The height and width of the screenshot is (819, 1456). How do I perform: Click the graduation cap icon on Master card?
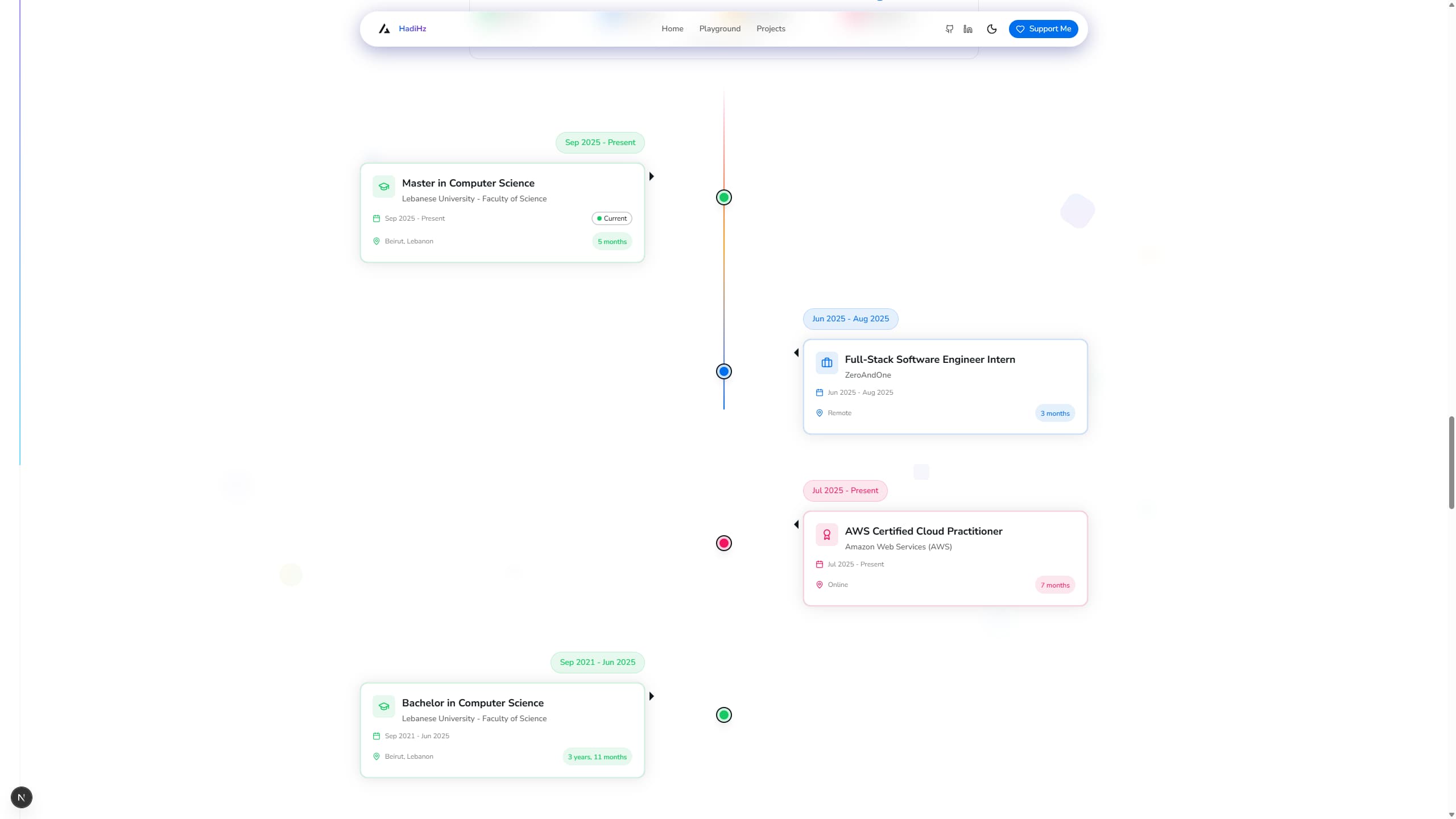coord(383,187)
